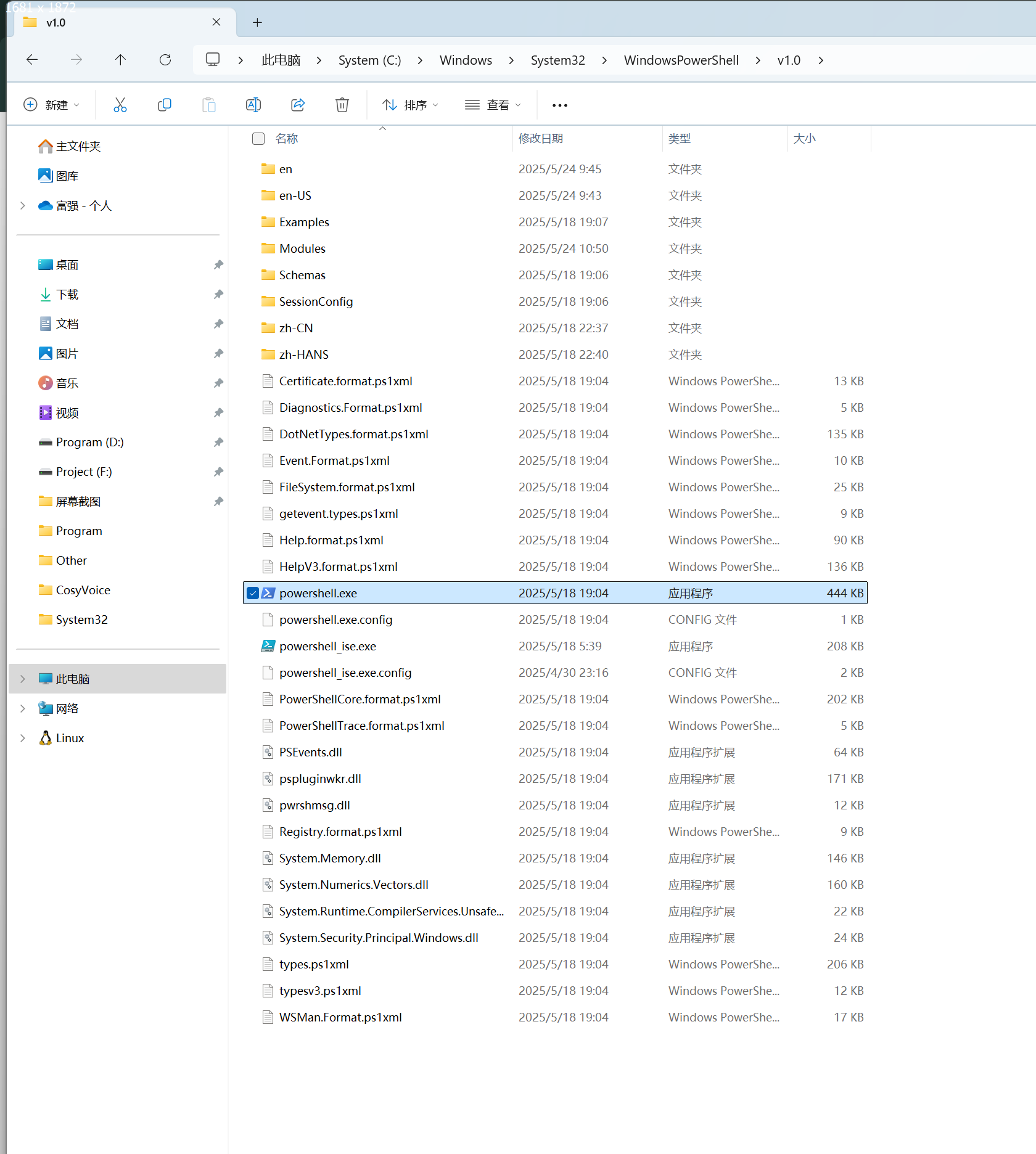Viewport: 1036px width, 1154px height.
Task: Open a new tab with plus button
Action: (x=257, y=23)
